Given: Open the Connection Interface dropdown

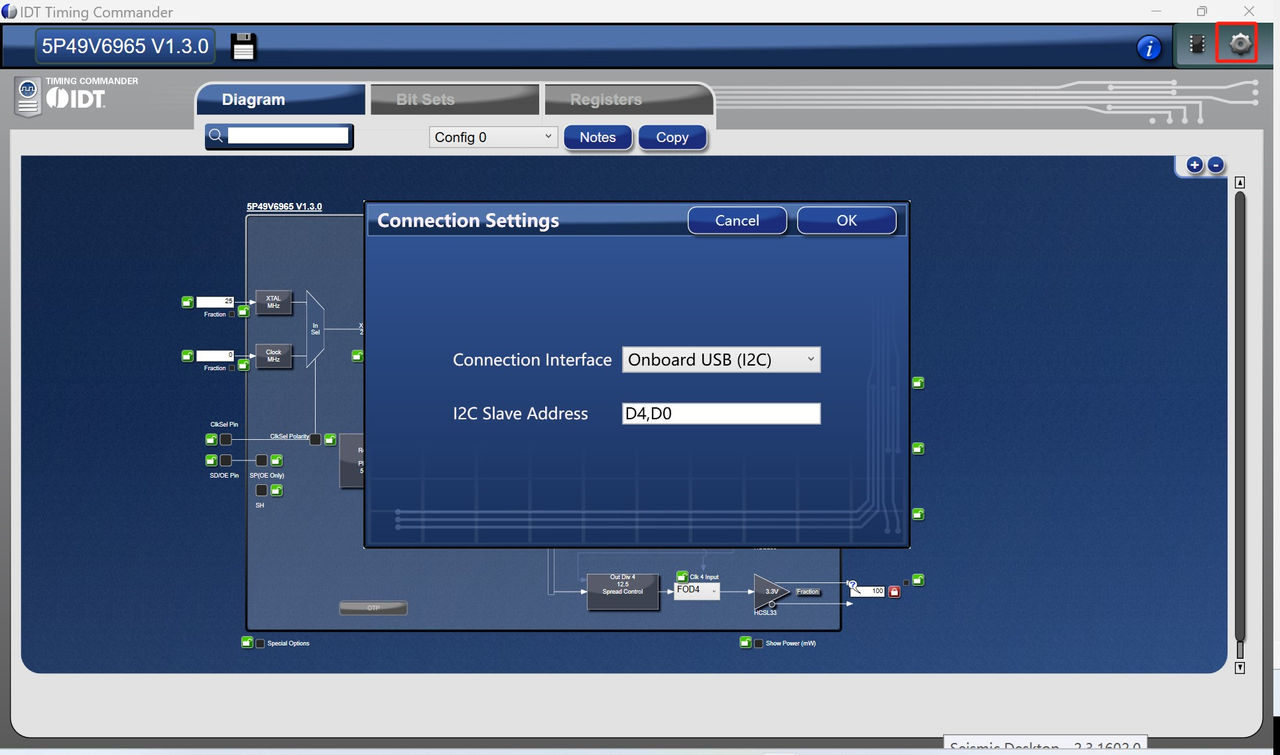Looking at the screenshot, I should coord(721,360).
